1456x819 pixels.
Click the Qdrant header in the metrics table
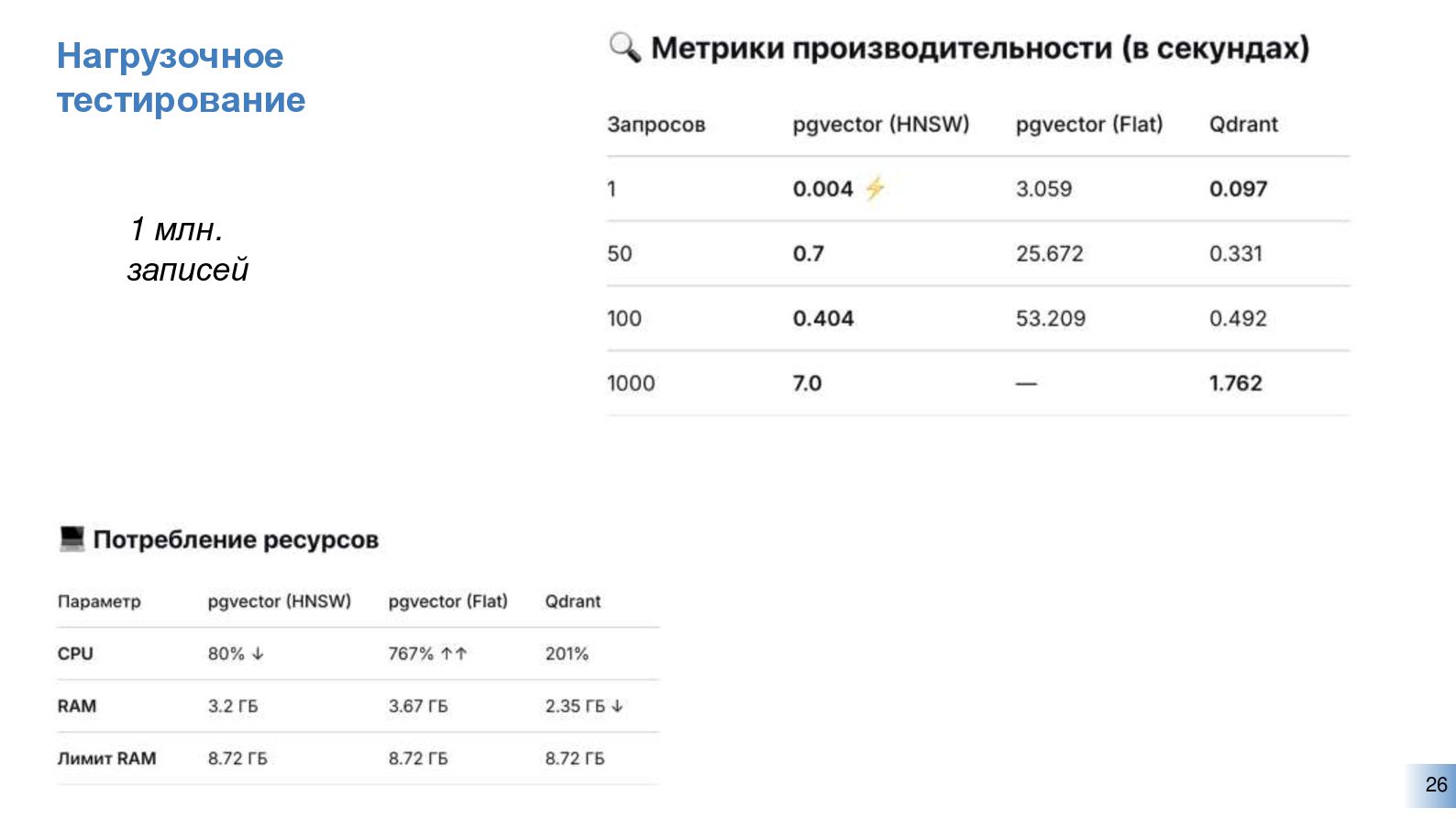tap(1242, 125)
